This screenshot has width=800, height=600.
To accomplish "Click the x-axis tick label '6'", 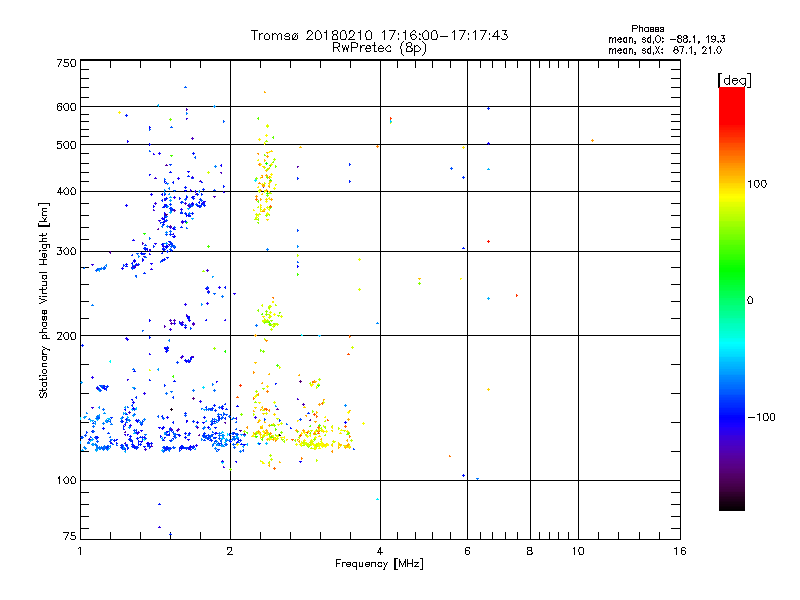I will pyautogui.click(x=467, y=551).
